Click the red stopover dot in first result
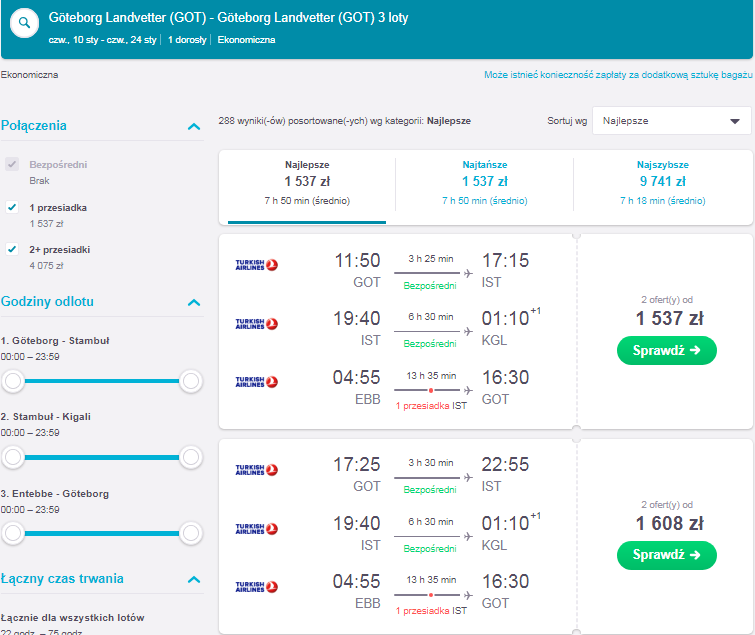This screenshot has height=635, width=755. (430, 390)
